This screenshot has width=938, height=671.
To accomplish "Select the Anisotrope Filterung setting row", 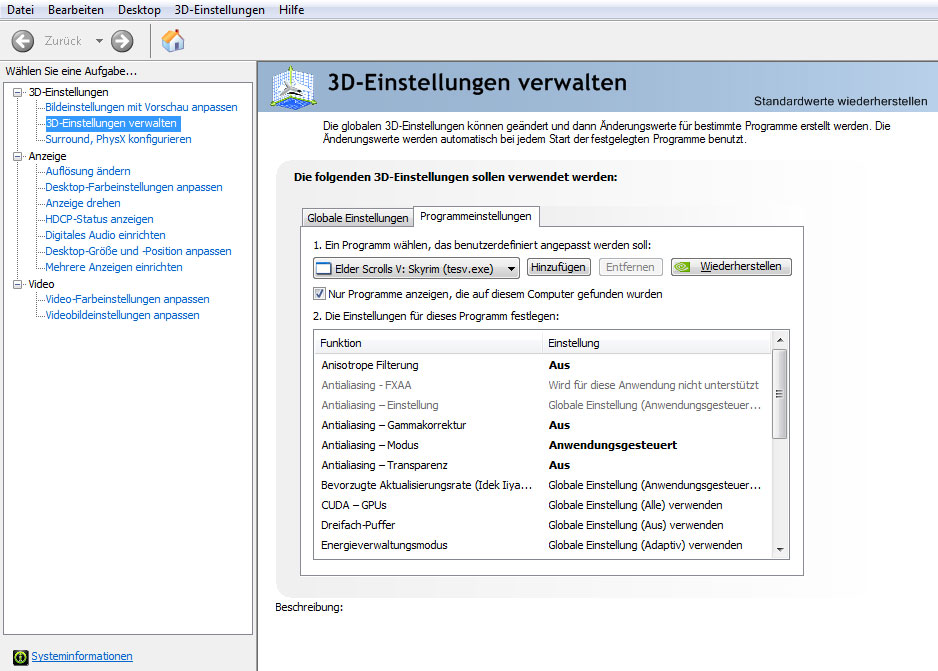I will 370,365.
